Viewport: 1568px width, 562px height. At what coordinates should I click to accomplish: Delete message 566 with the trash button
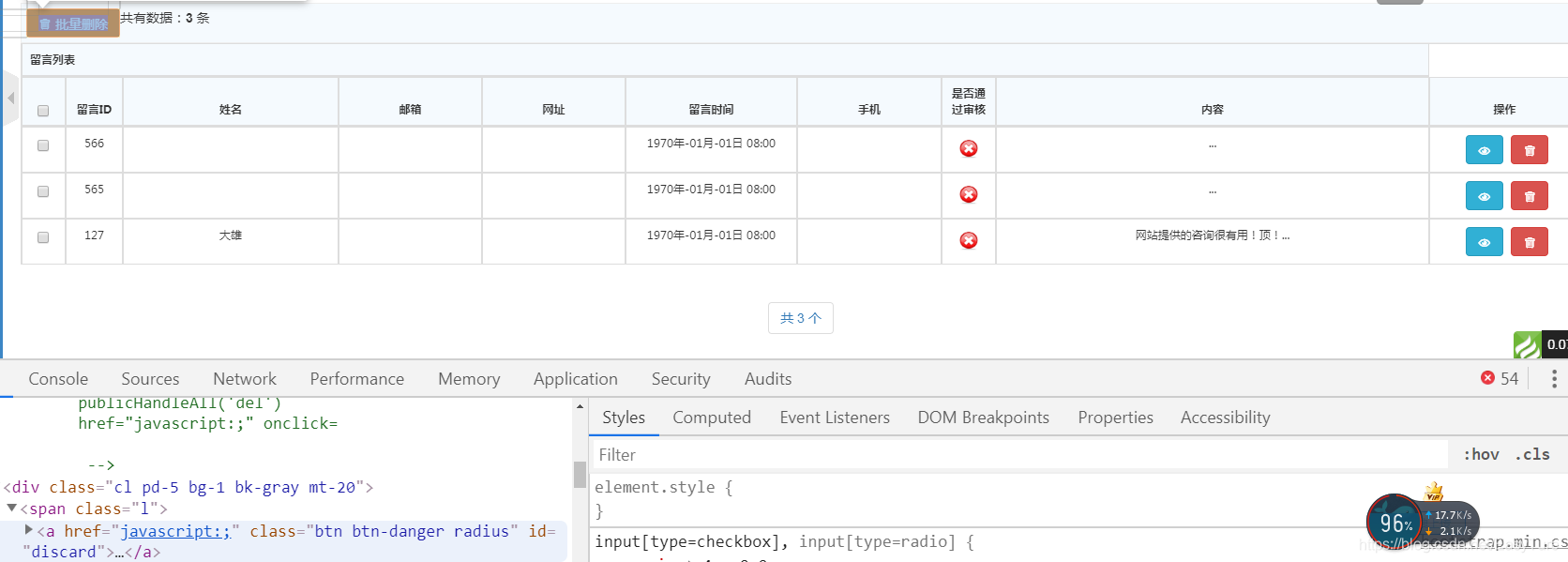click(1530, 150)
